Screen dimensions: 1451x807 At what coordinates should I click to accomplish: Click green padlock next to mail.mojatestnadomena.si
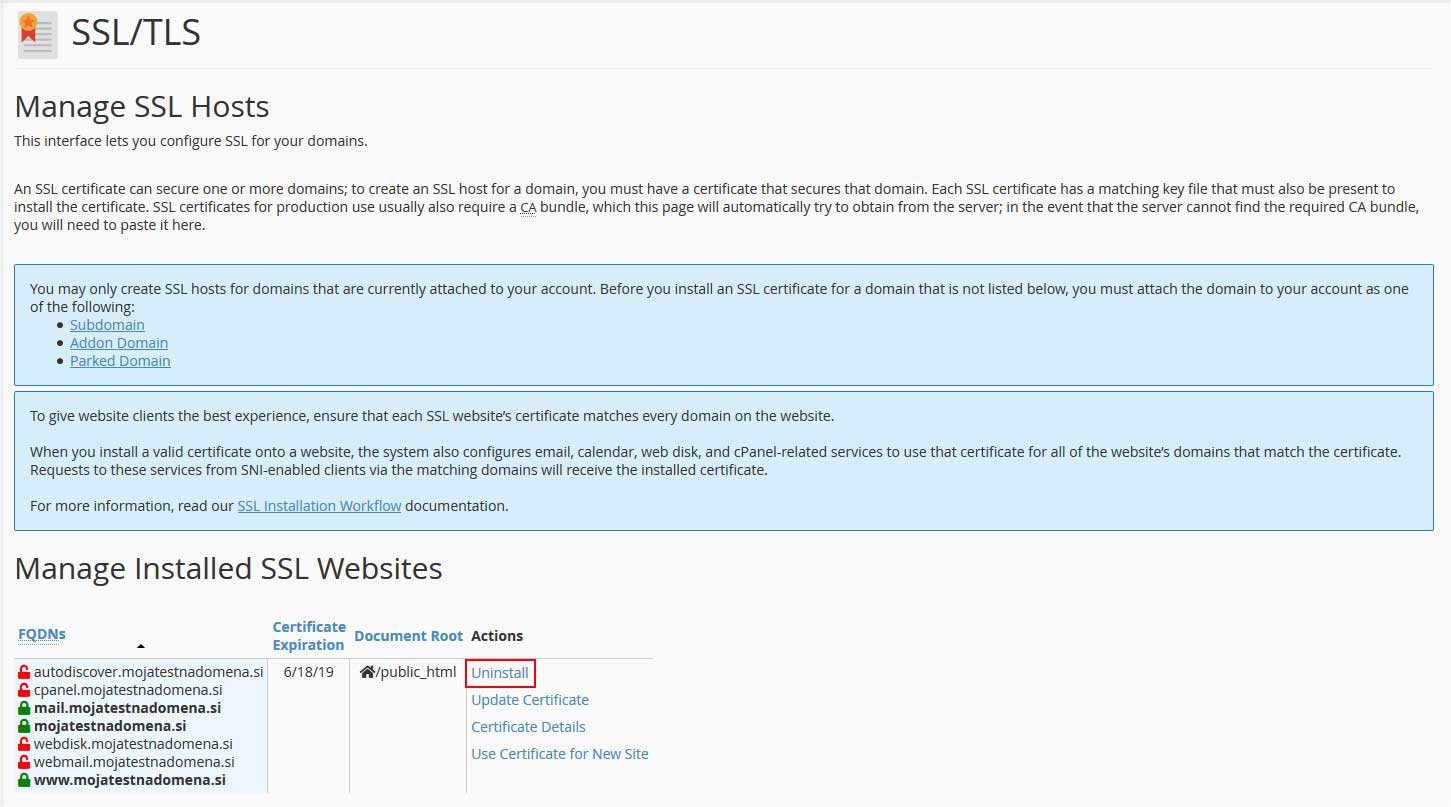point(24,708)
